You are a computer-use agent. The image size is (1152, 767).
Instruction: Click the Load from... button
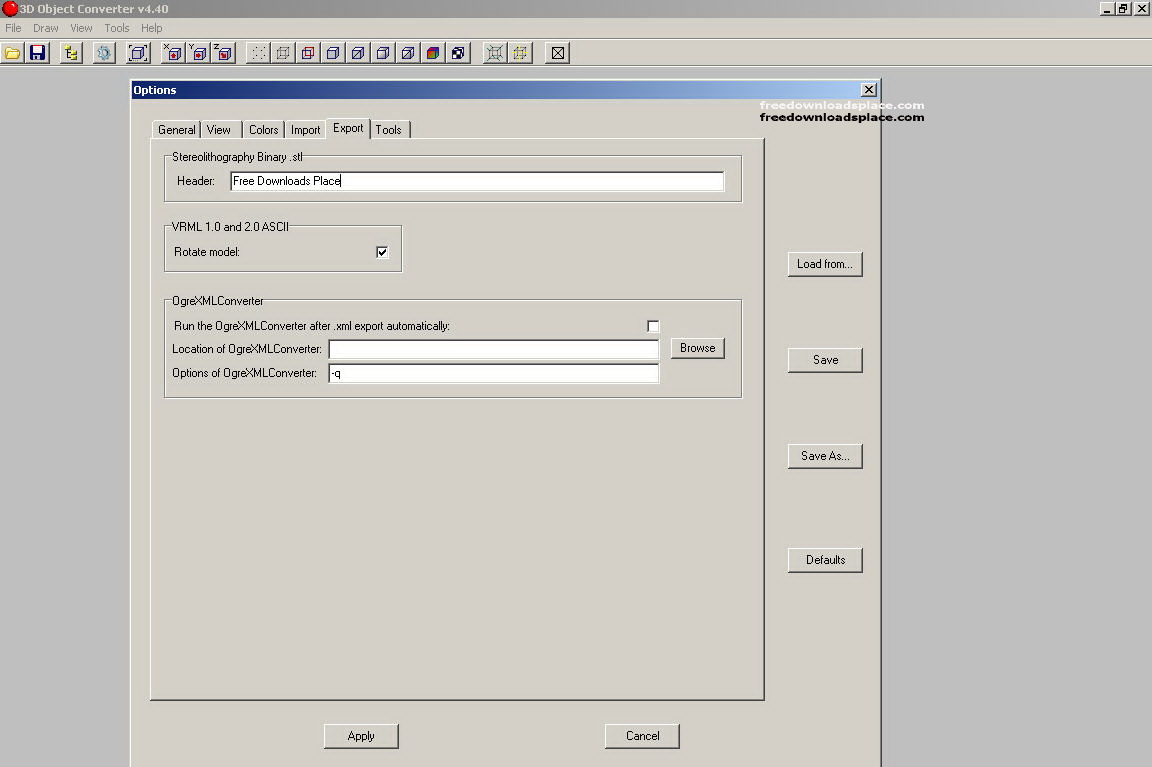pyautogui.click(x=825, y=264)
